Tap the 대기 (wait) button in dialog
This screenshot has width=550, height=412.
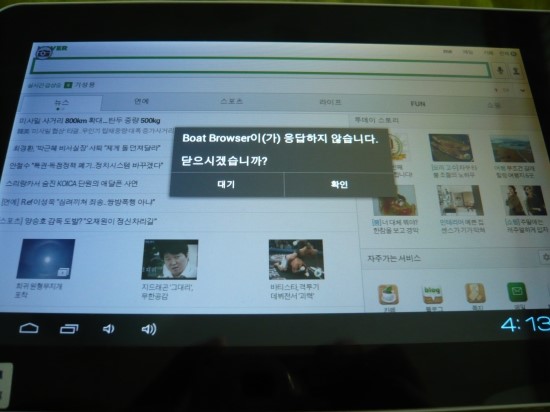[x=227, y=184]
